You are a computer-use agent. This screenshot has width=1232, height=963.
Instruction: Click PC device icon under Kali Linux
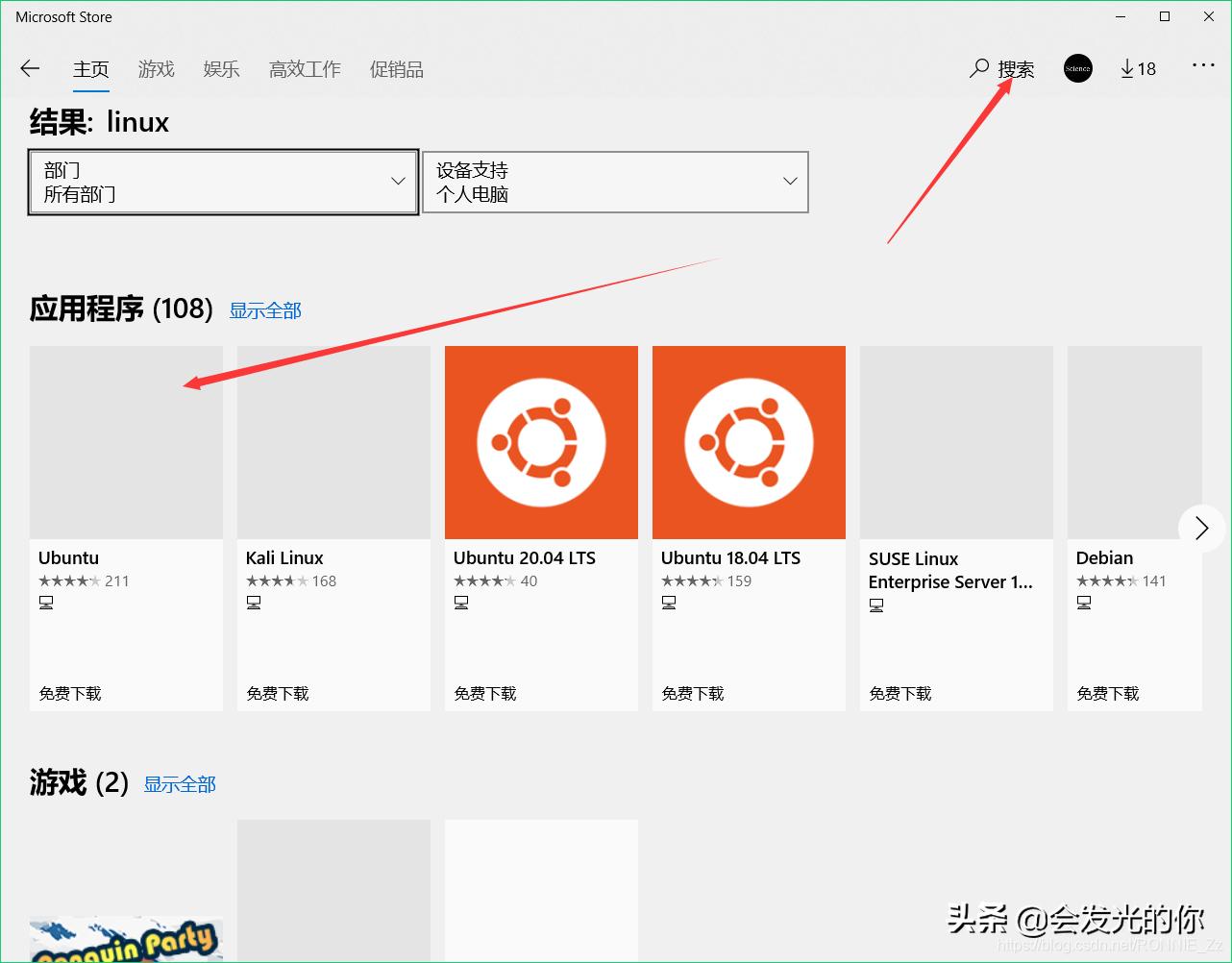click(x=254, y=603)
